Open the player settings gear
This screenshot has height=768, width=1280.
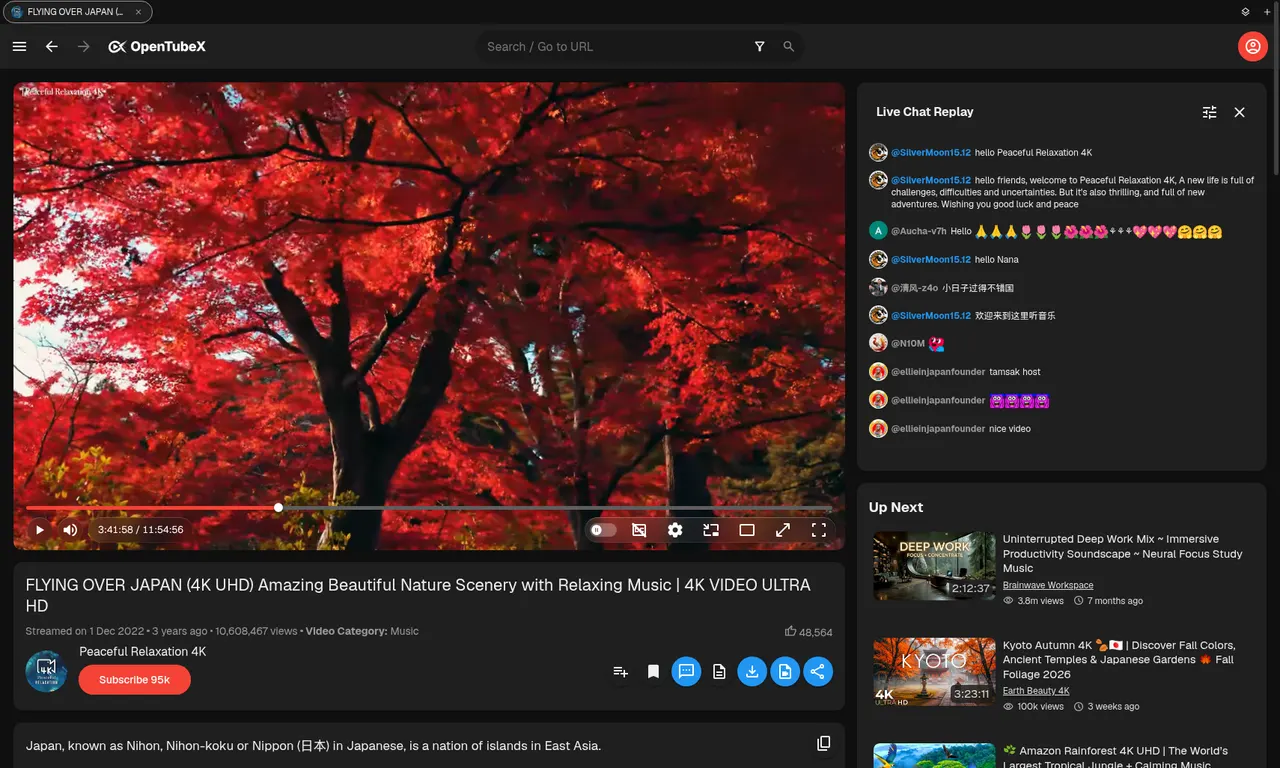(675, 530)
